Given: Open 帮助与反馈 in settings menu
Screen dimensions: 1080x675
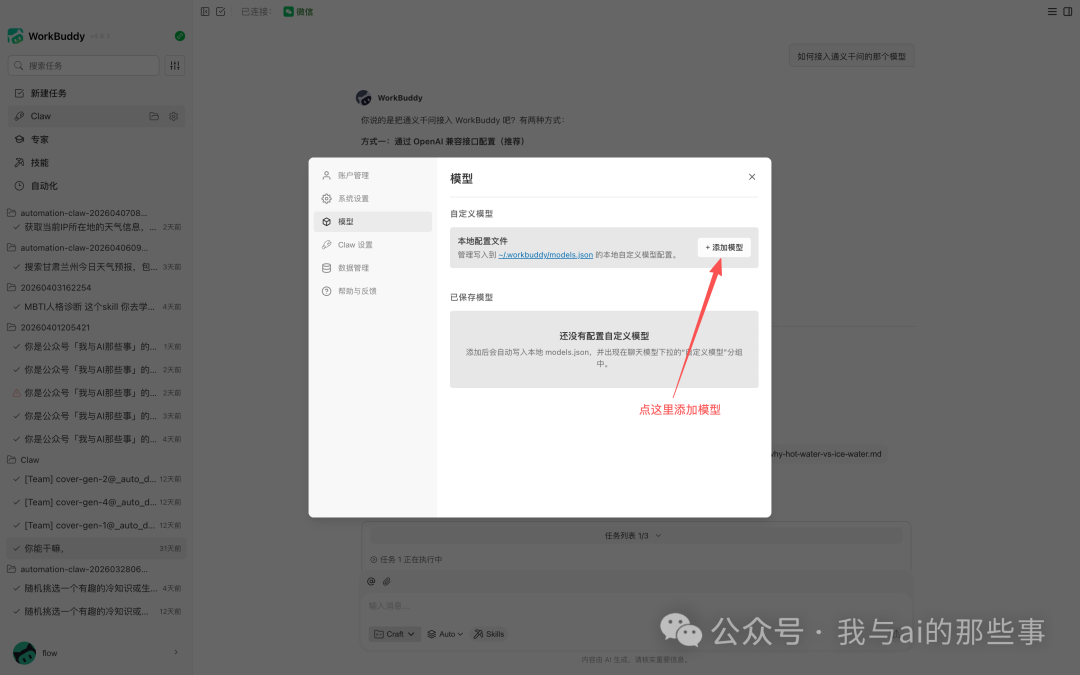Looking at the screenshot, I should [373, 291].
